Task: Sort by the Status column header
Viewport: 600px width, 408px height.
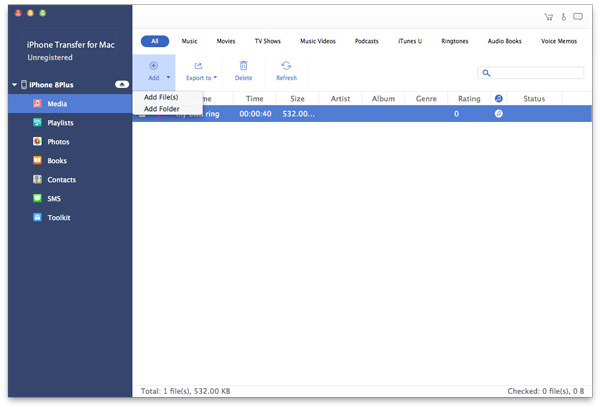Action: tap(534, 99)
